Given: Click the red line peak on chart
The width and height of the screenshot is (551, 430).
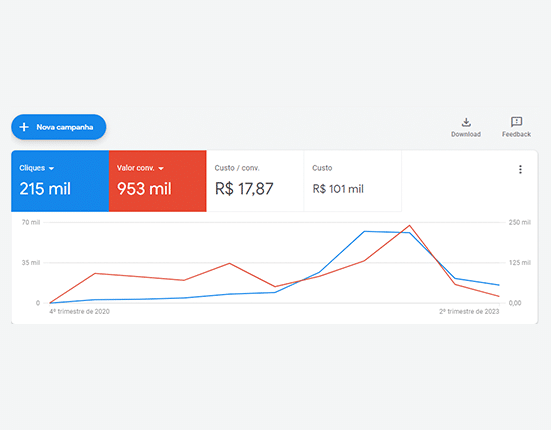Looking at the screenshot, I should 409,226.
